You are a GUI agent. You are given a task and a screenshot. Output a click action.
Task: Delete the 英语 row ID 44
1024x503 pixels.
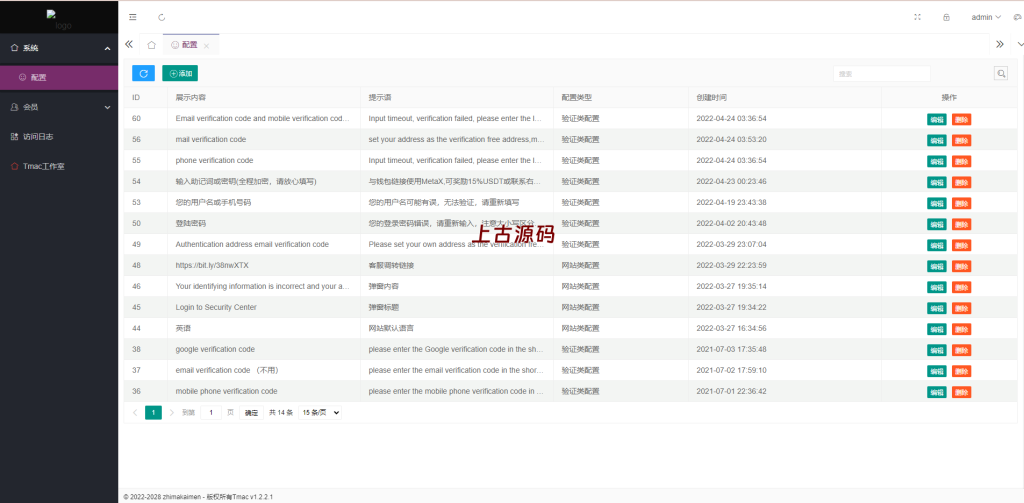click(961, 329)
